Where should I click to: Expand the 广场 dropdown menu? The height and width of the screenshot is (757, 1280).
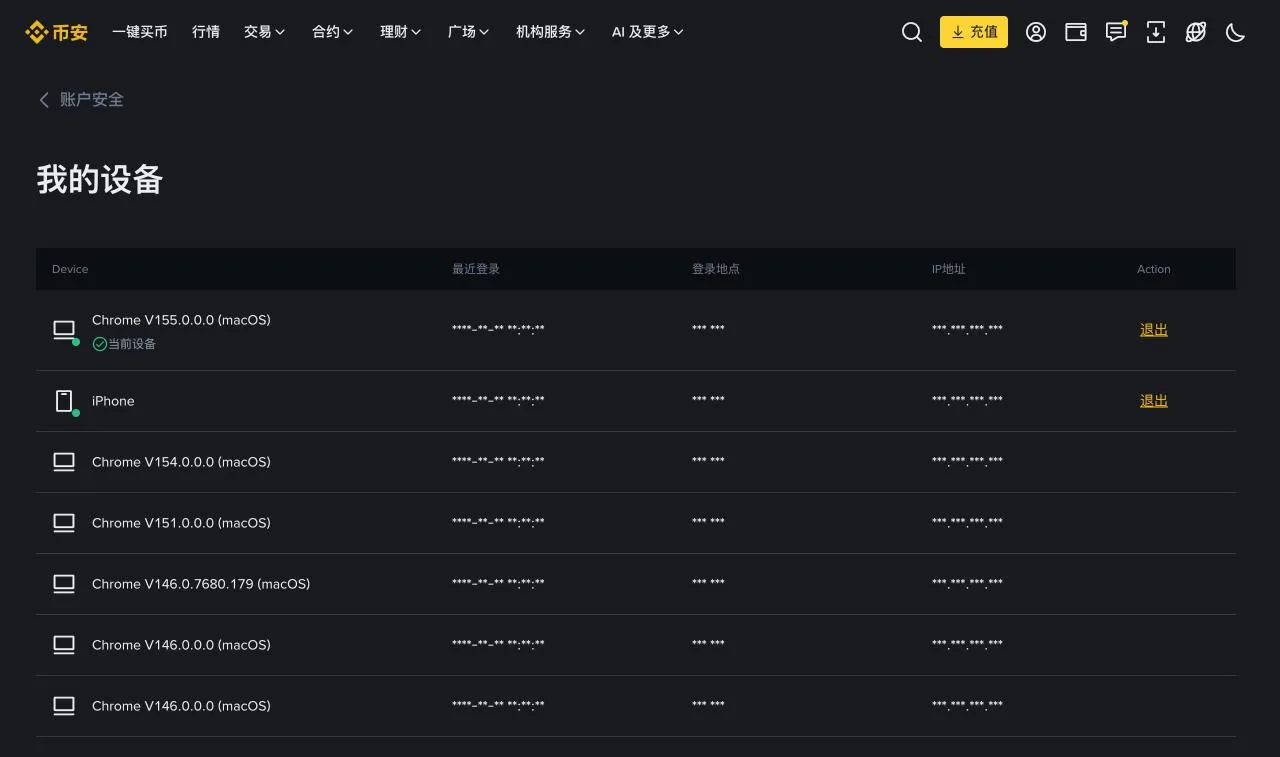468,32
